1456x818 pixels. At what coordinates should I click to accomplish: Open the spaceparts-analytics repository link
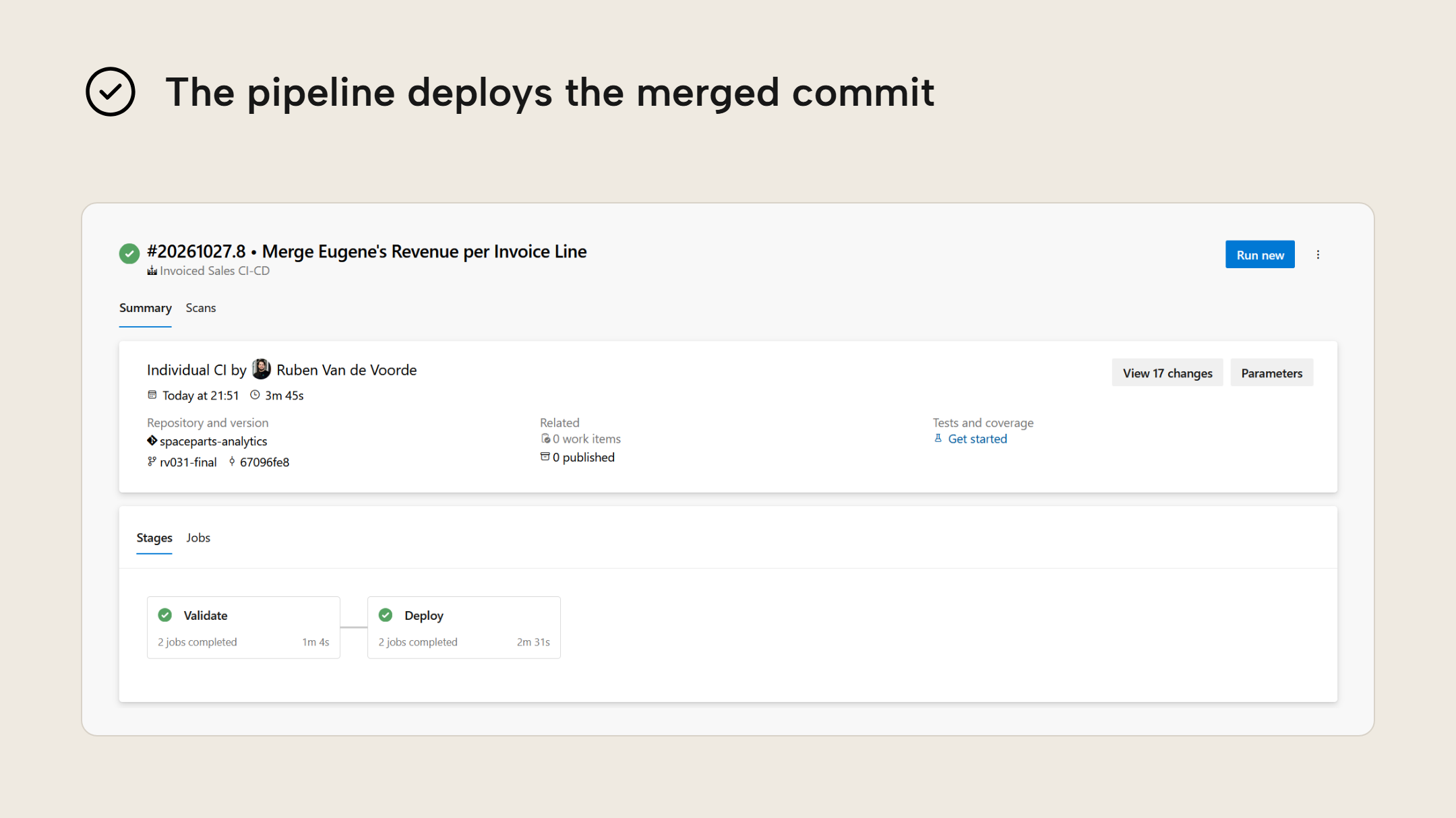point(214,441)
